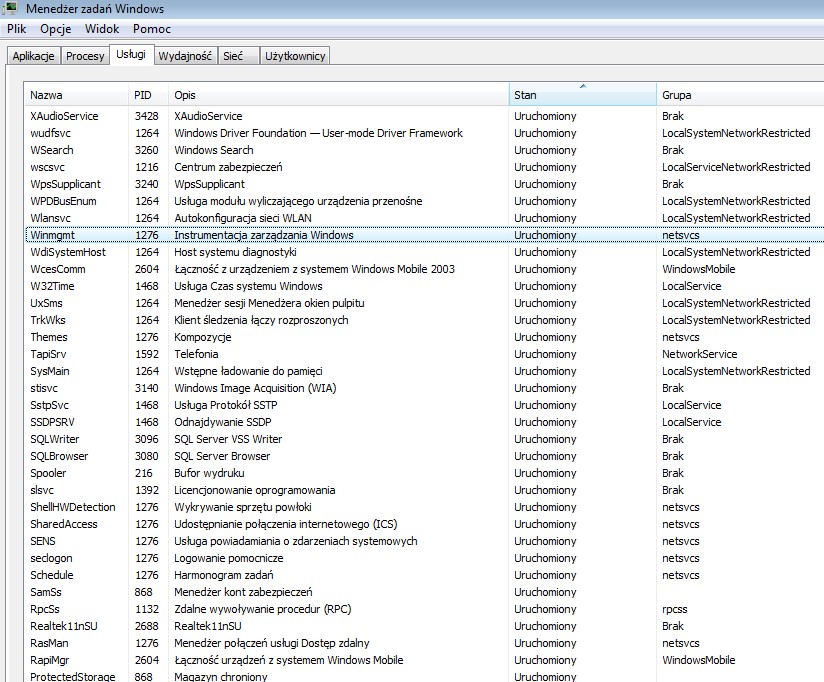The image size is (824, 682).
Task: Select the TrkWks service name
Action: (48, 320)
